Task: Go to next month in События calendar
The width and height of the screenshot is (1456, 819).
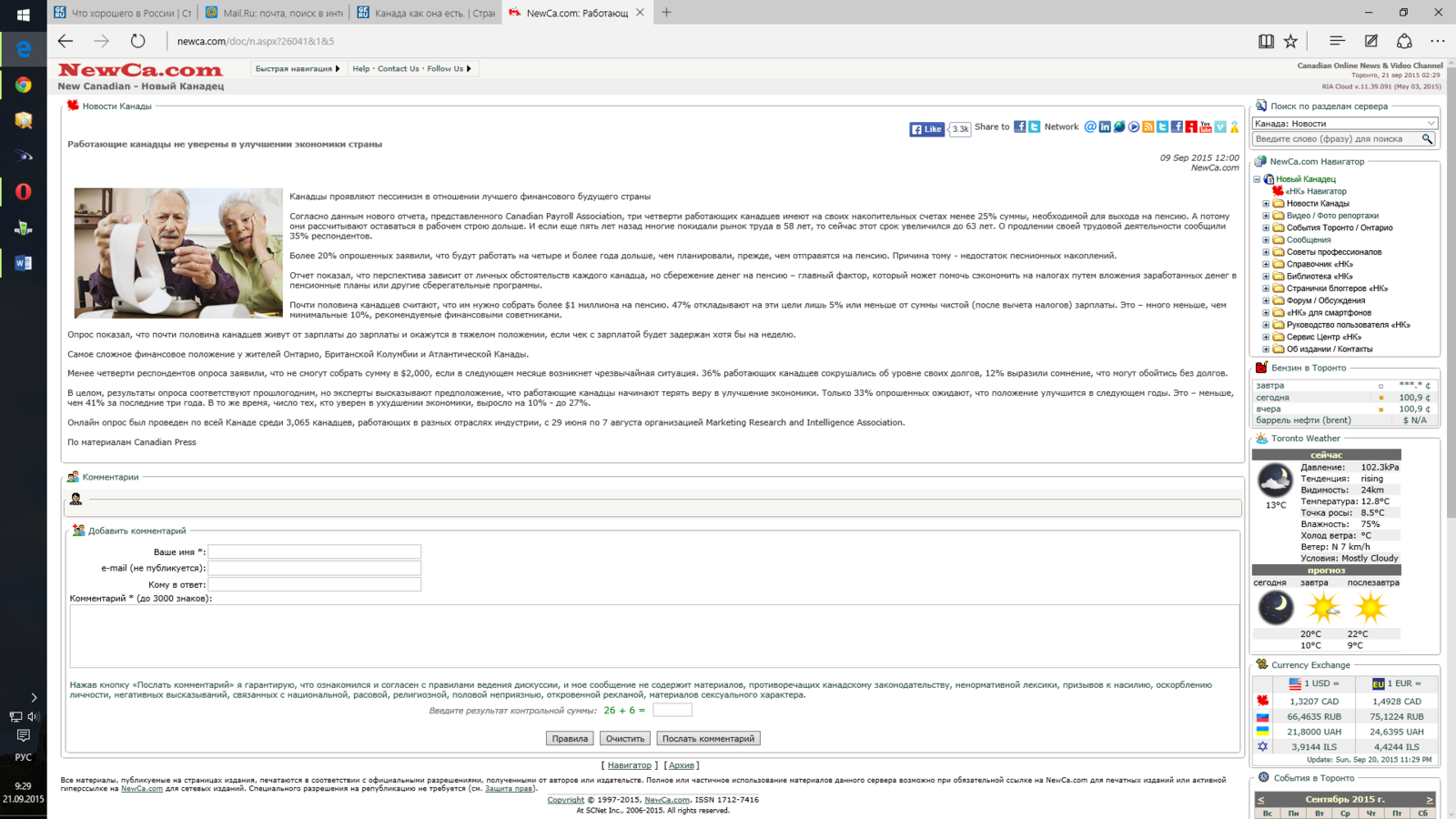Action: [x=1430, y=800]
